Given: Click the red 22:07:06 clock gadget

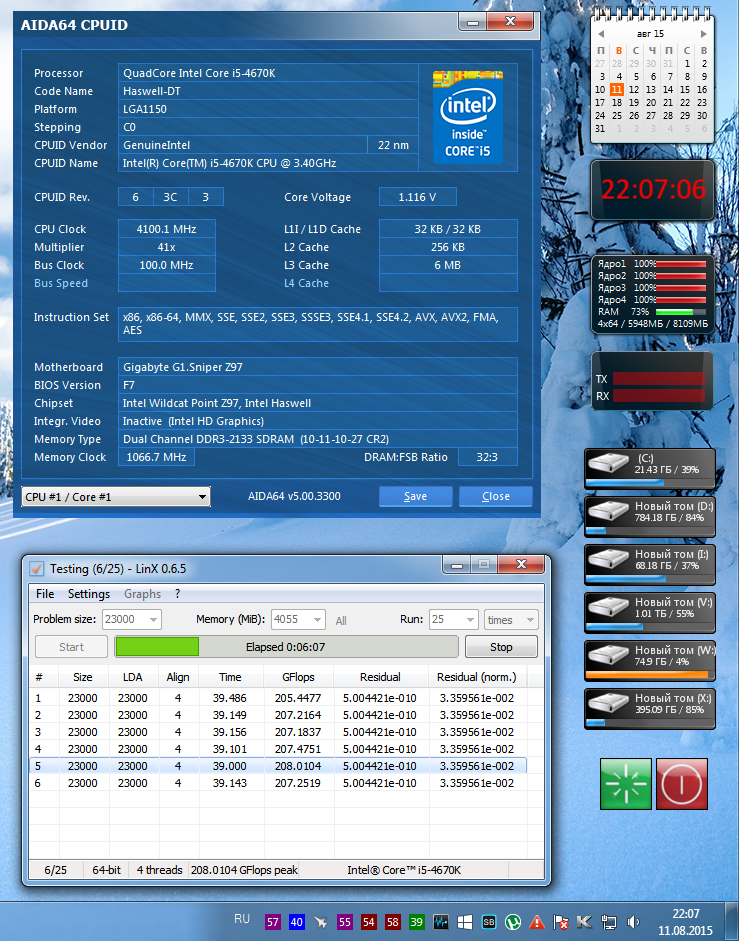Looking at the screenshot, I should click(x=653, y=190).
